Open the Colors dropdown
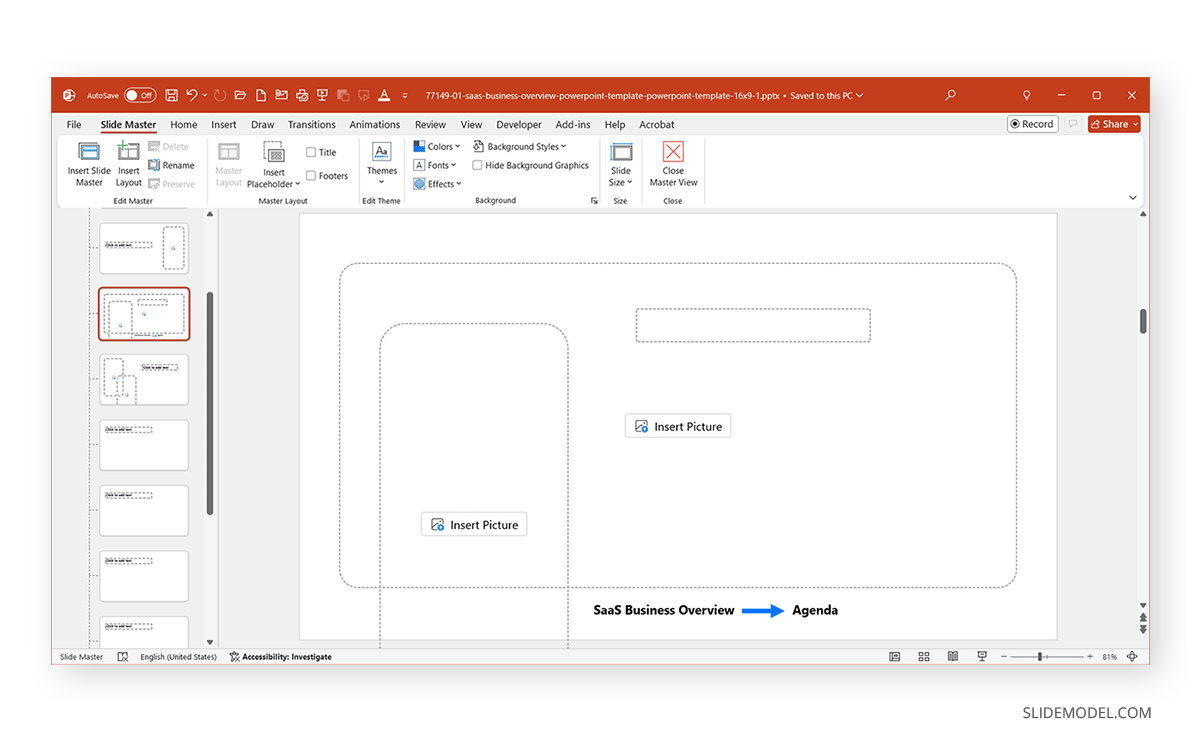This screenshot has width=1200, height=743. [437, 145]
